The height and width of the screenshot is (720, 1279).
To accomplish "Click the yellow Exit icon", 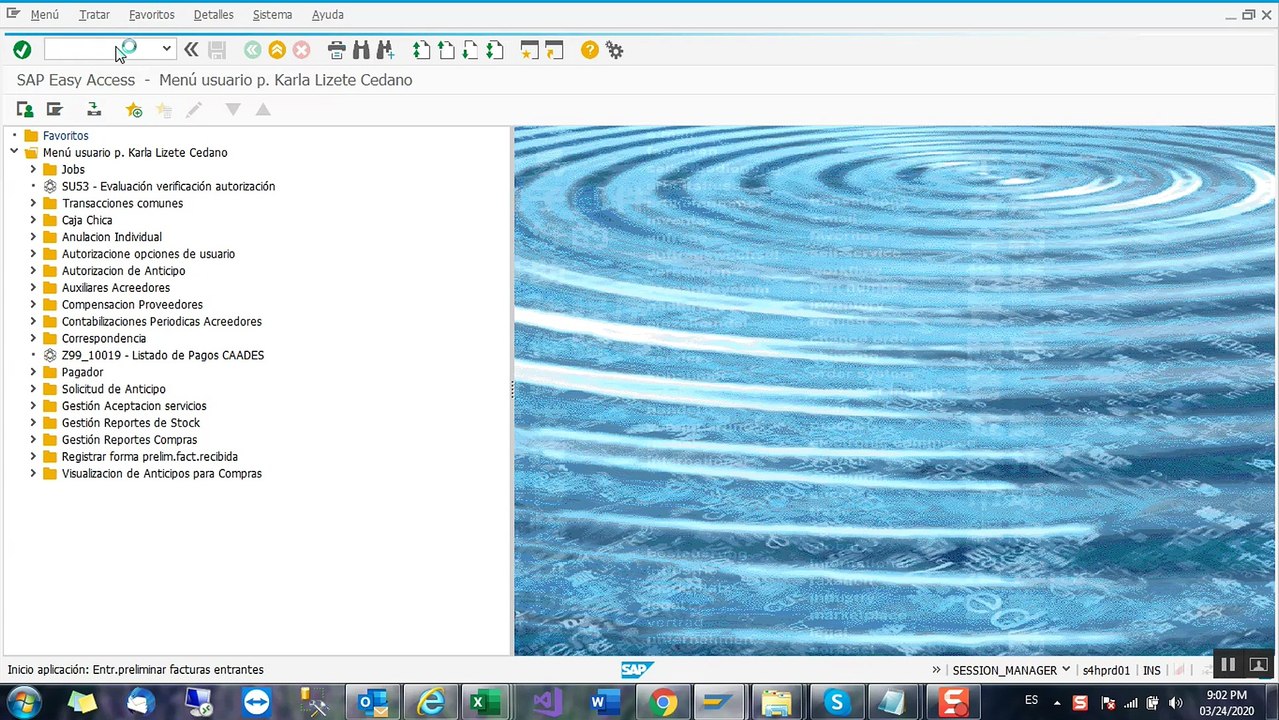I will (277, 49).
